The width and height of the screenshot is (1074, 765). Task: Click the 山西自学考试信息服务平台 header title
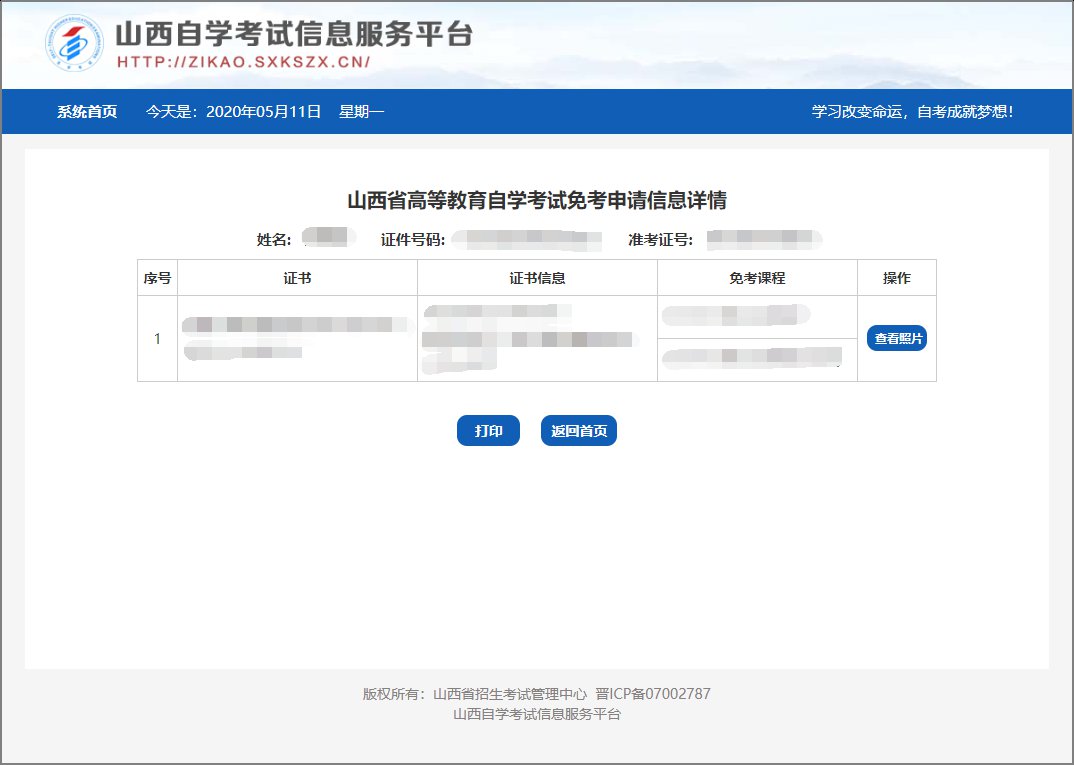tap(293, 34)
